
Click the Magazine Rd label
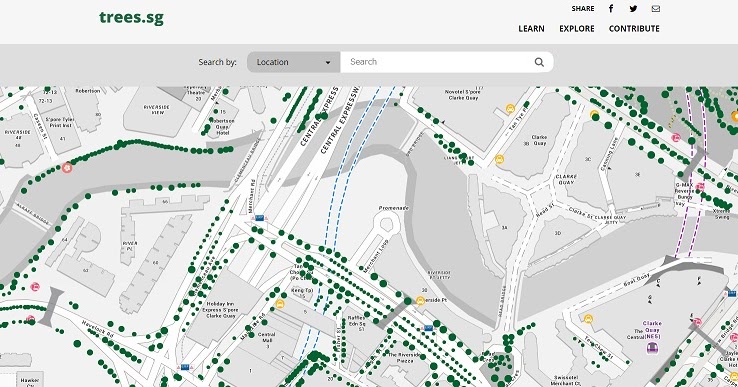tap(253, 327)
